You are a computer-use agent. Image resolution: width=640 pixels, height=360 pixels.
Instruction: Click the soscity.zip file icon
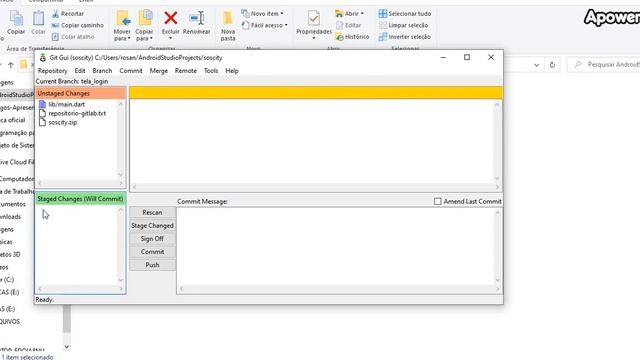point(42,122)
